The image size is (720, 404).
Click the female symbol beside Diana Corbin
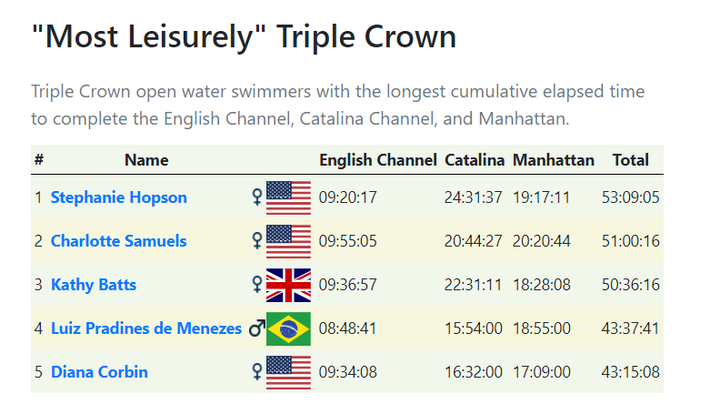tap(257, 372)
